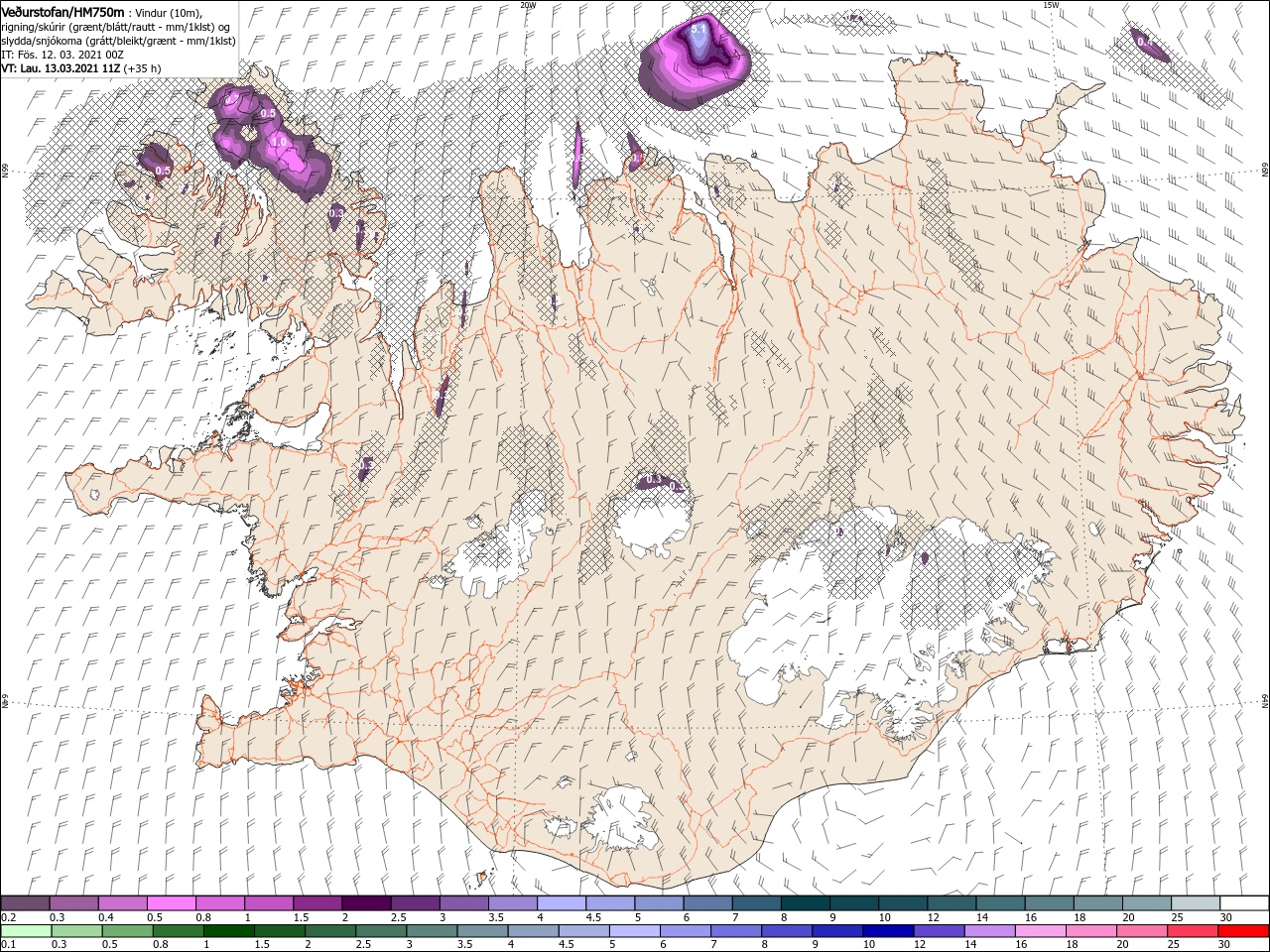
Task: Click the 5.1 label on the largest snow blob
Action: point(698,30)
